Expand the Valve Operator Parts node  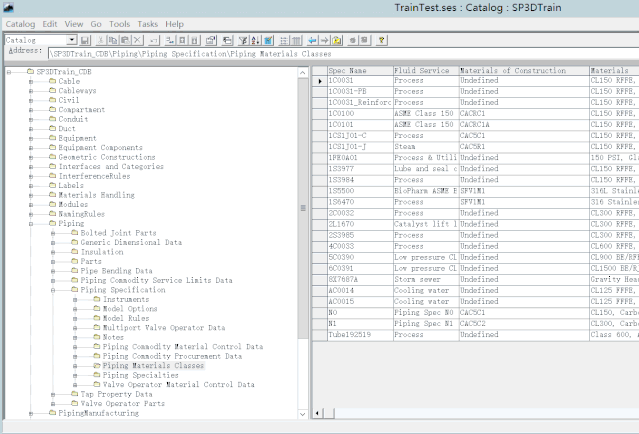pyautogui.click(x=53, y=404)
